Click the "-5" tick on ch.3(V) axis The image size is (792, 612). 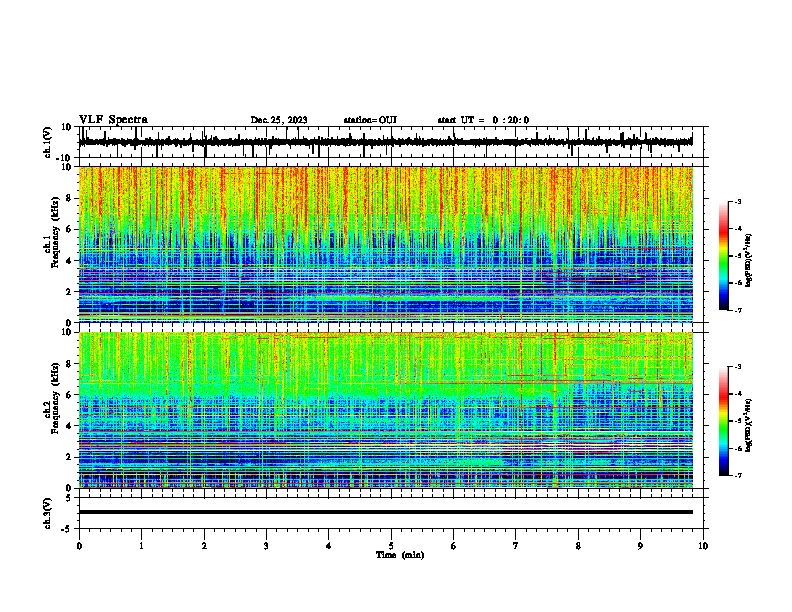[68, 529]
